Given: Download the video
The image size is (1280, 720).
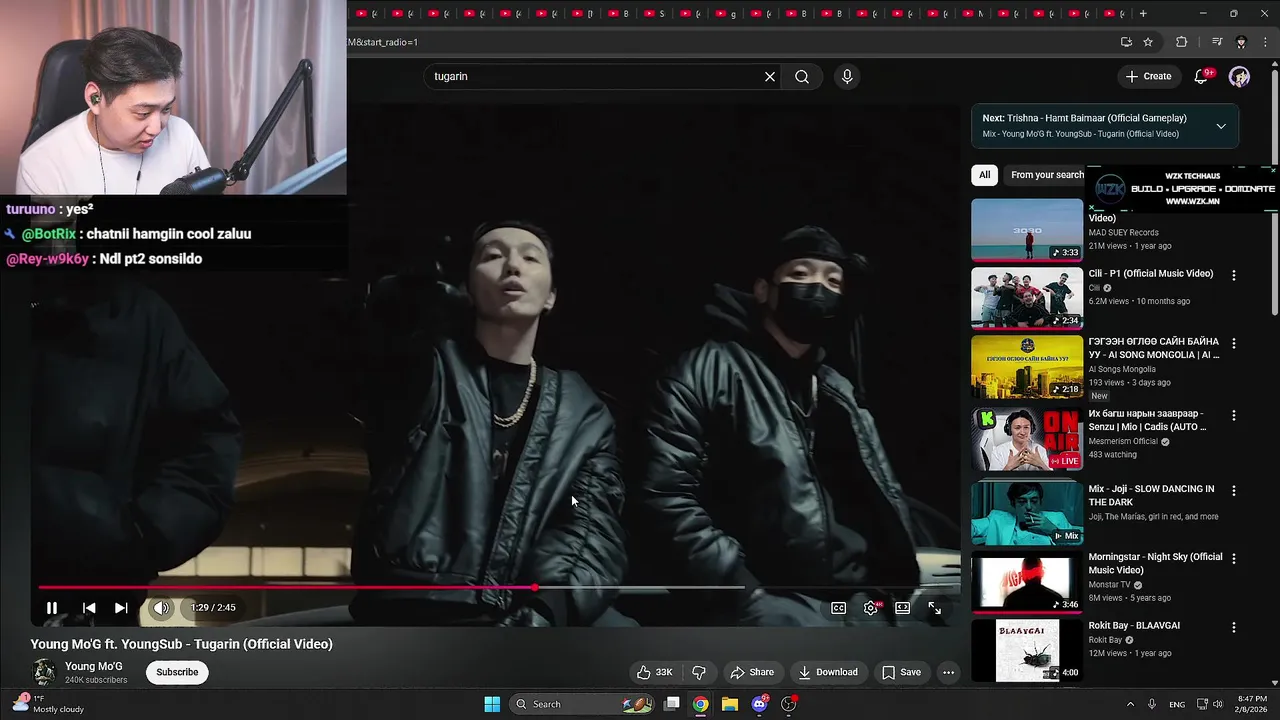Looking at the screenshot, I should coord(828,672).
